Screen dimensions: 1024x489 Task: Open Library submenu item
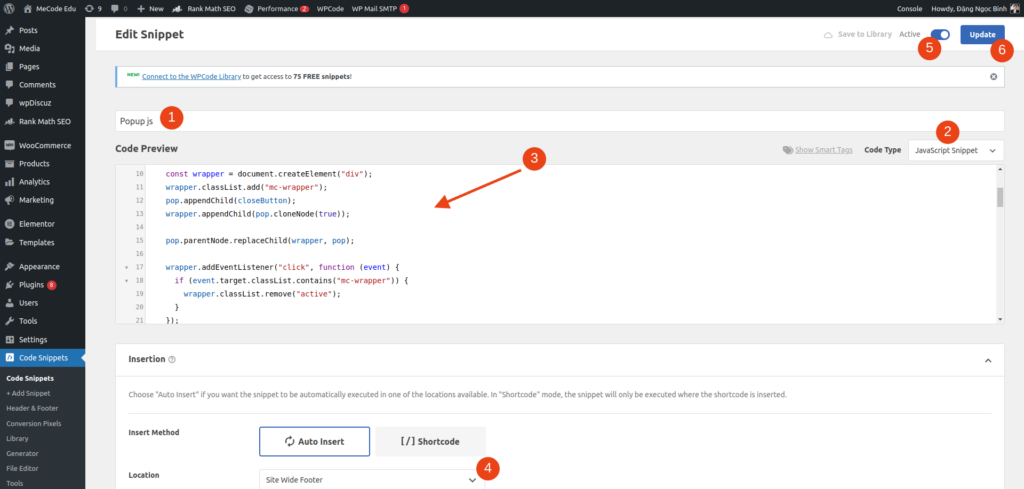click(17, 438)
